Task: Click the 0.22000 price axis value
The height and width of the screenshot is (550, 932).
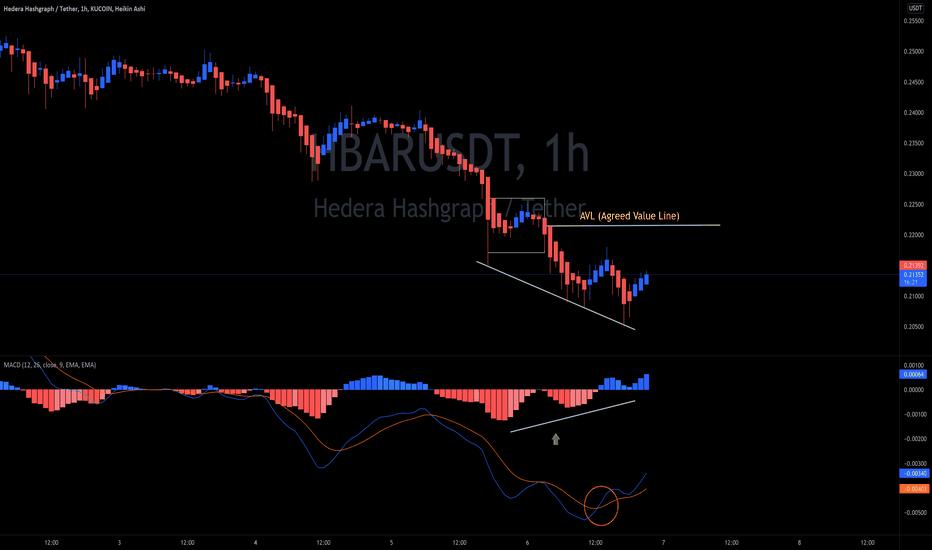Action: coord(914,235)
